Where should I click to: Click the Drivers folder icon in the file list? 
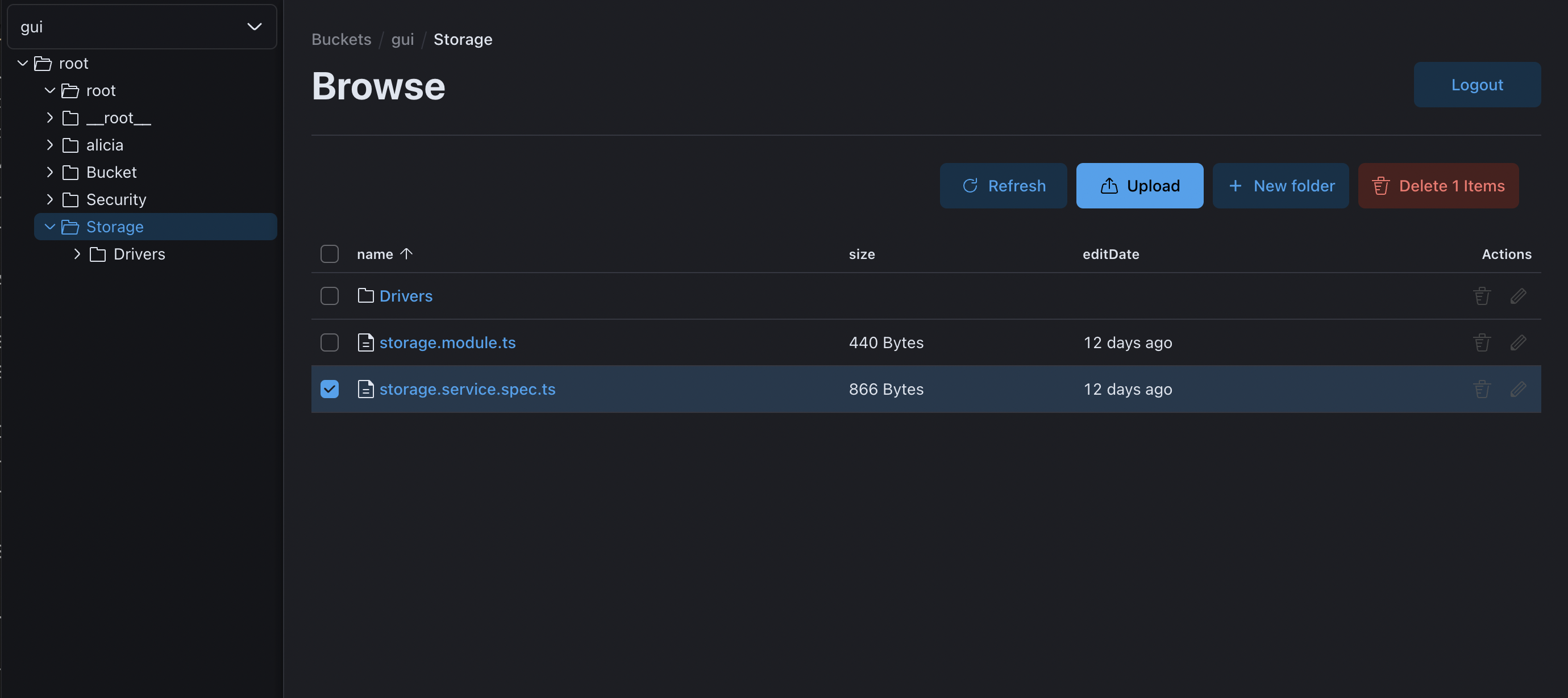click(x=365, y=296)
